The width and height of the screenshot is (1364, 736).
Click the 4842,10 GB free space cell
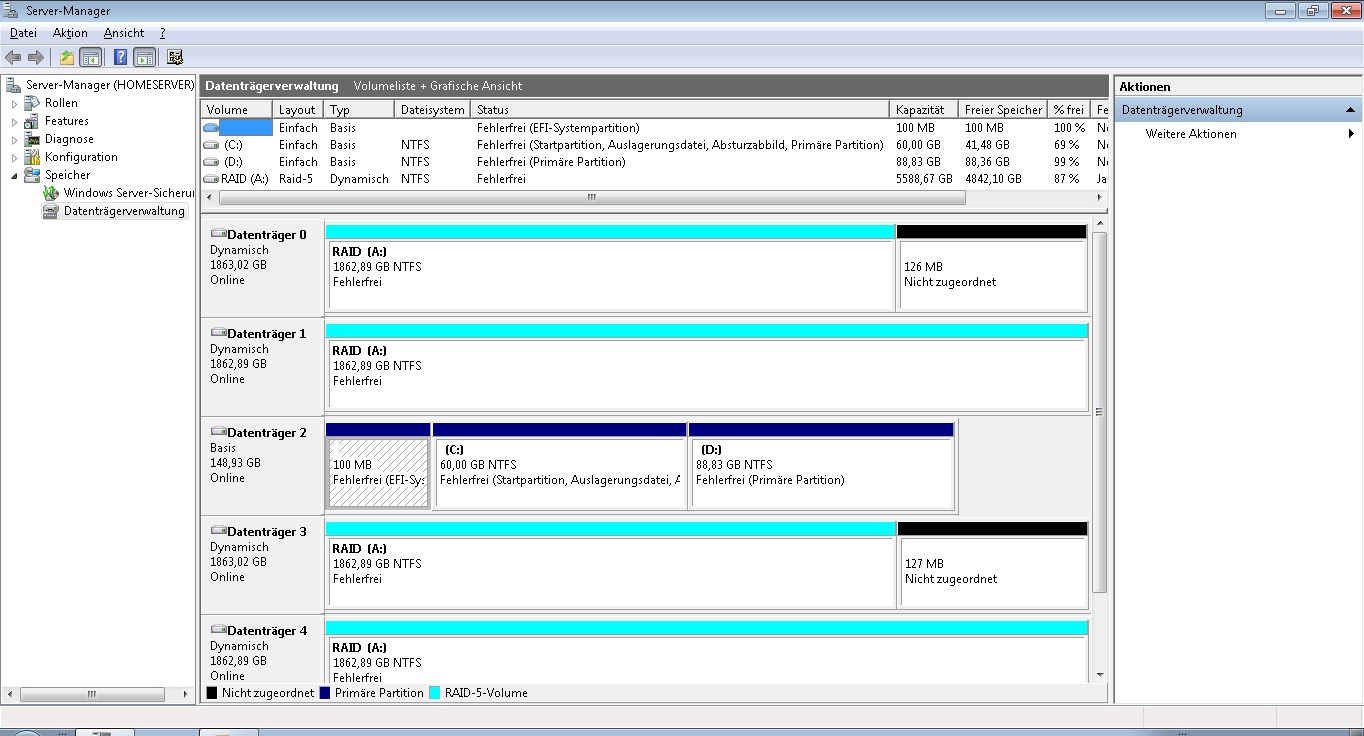(993, 179)
